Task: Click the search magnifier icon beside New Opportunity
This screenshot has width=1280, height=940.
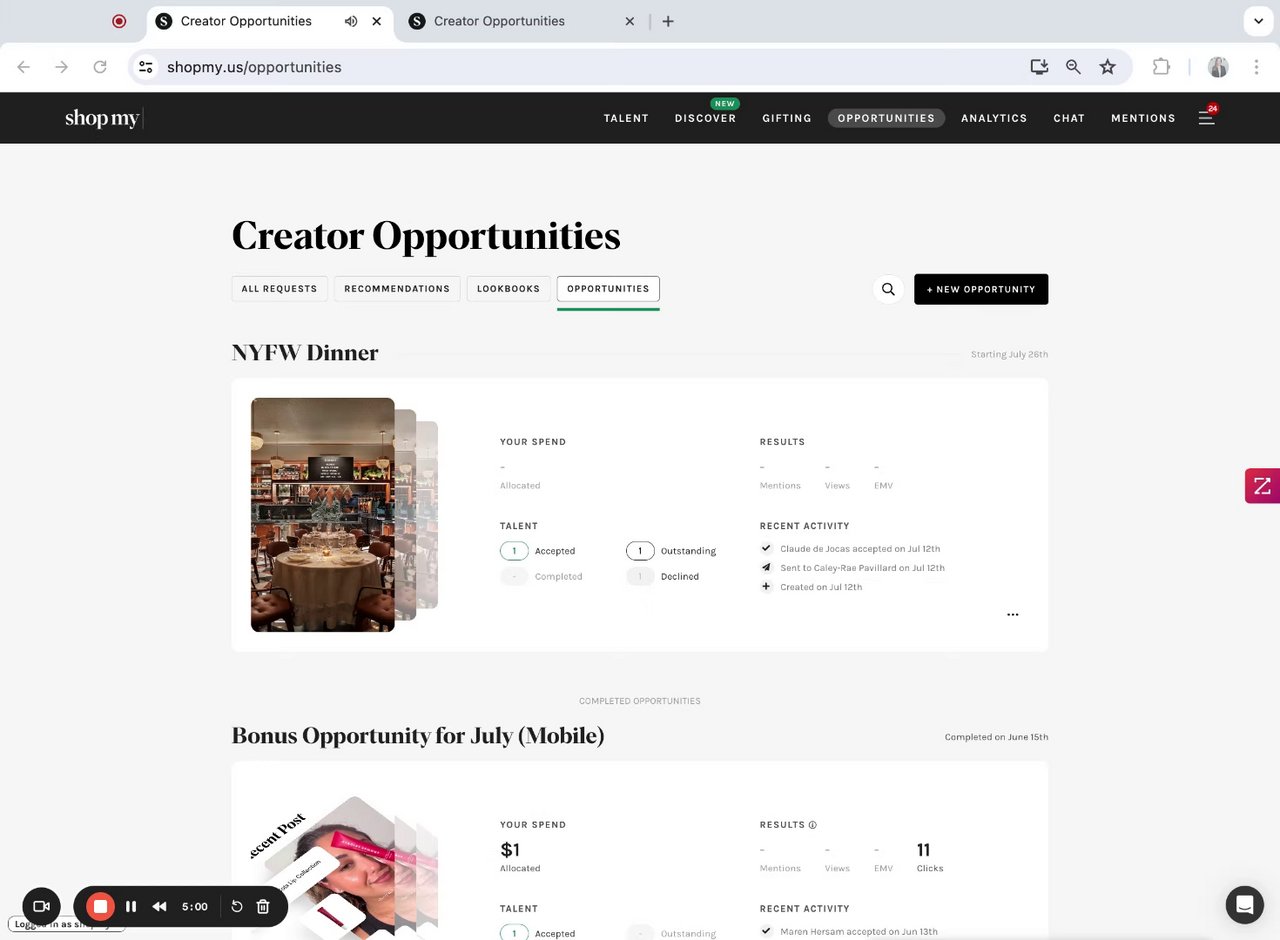Action: pos(888,289)
